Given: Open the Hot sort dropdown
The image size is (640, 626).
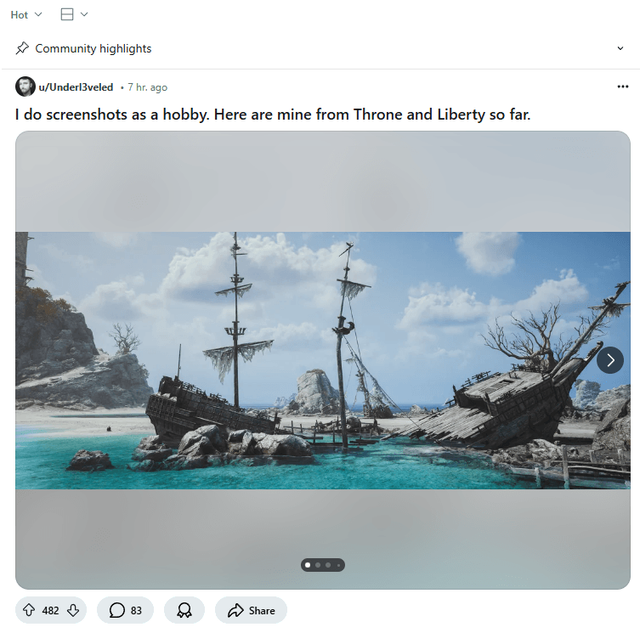Looking at the screenshot, I should [x=26, y=15].
